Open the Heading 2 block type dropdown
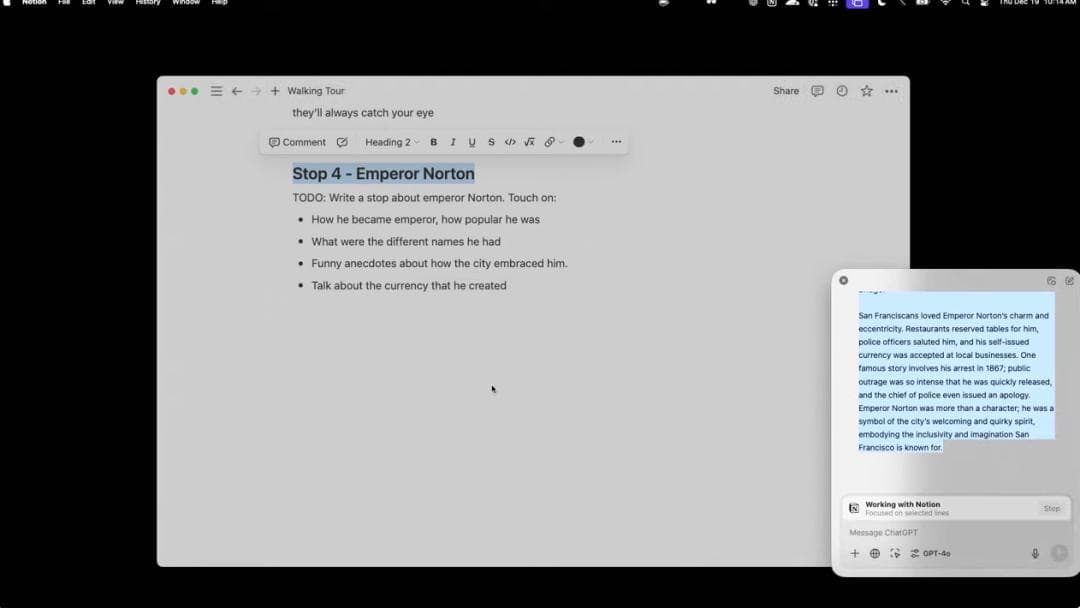This screenshot has width=1080, height=608. 392,142
